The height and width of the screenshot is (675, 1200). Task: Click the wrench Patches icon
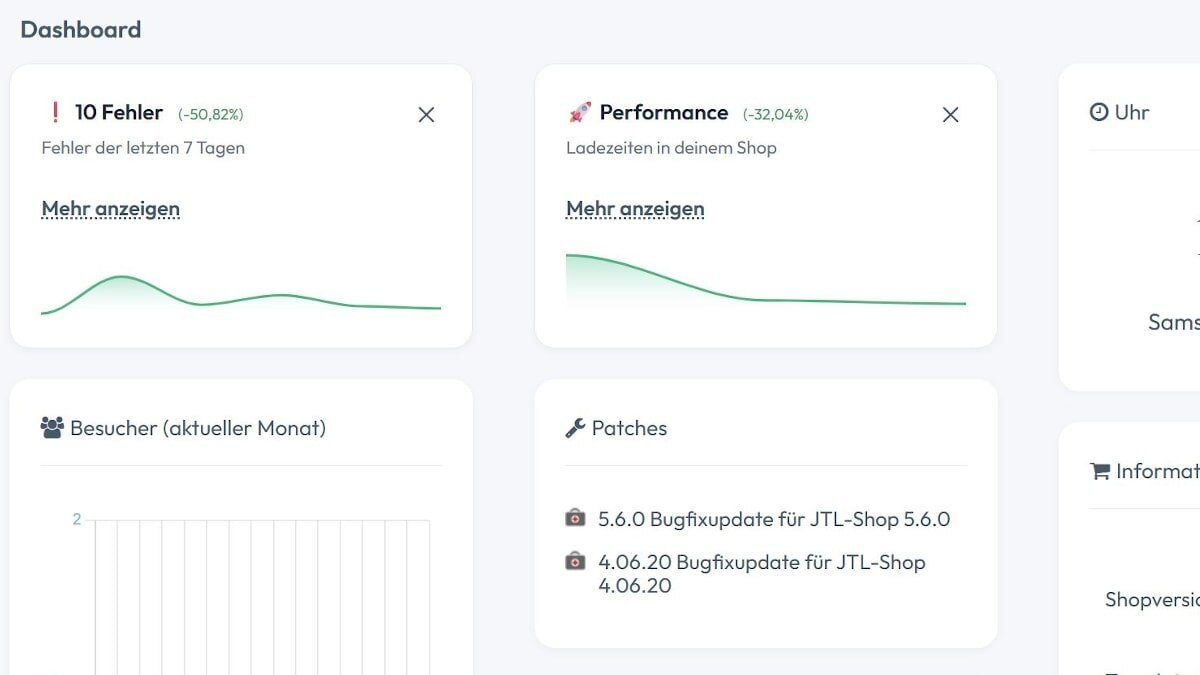tap(575, 428)
